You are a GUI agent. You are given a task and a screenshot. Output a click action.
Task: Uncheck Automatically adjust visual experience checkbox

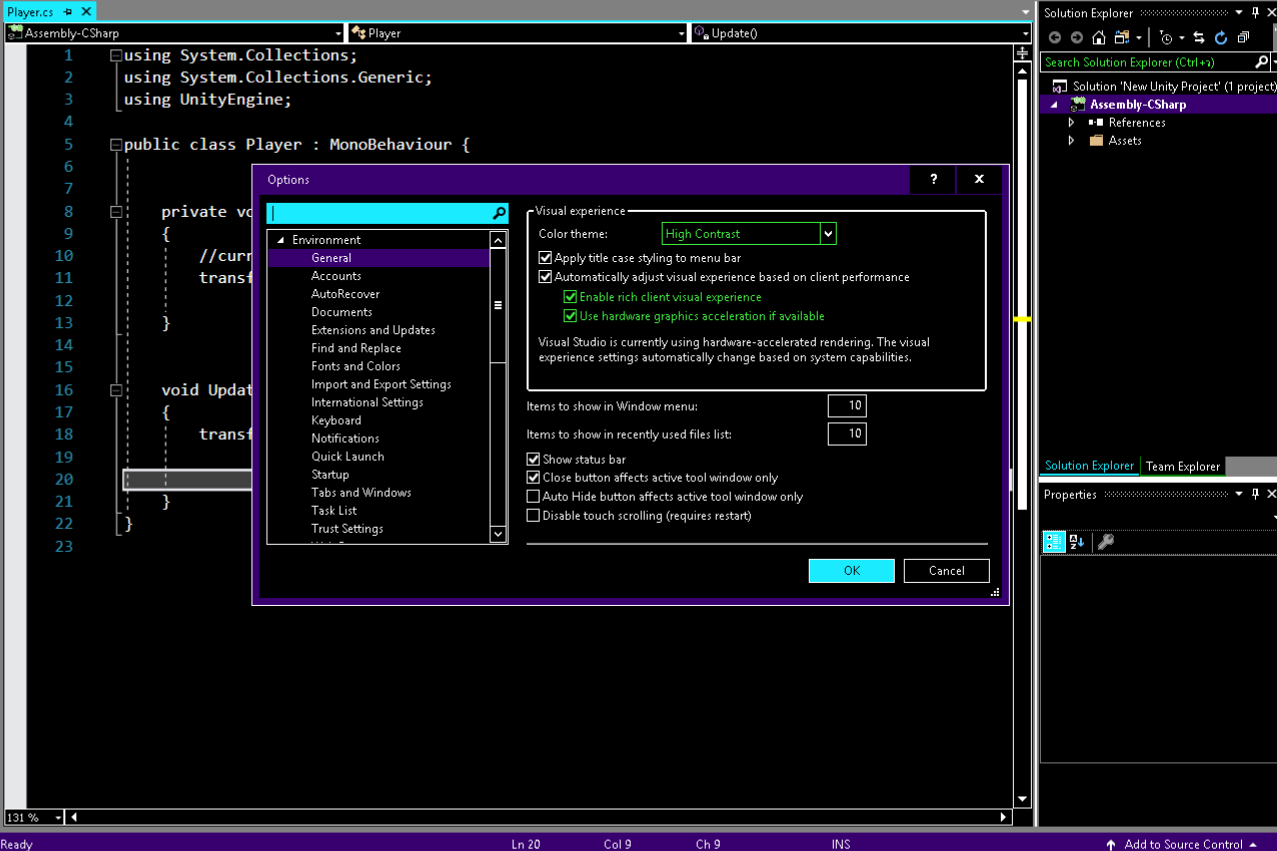pos(546,277)
